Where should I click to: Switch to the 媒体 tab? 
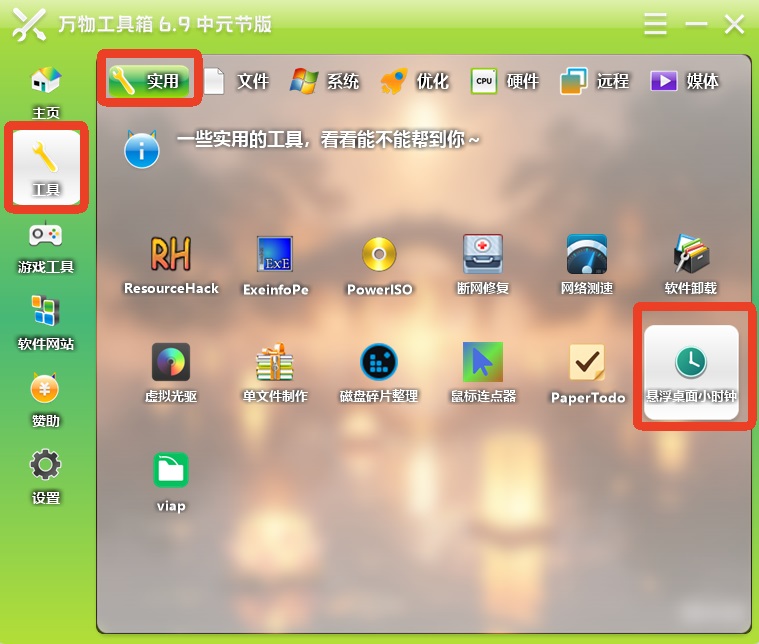(x=685, y=81)
